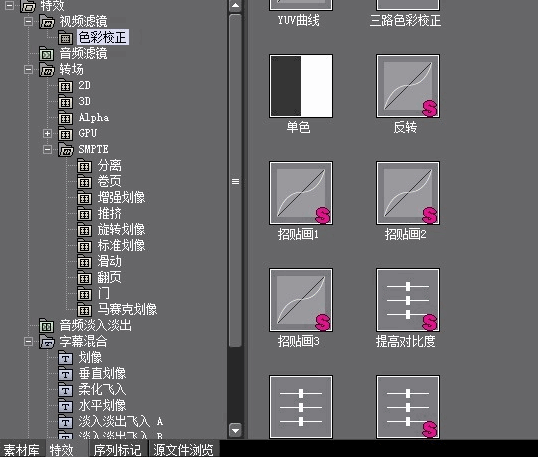Select the 柔化飞入 title mixer item
Viewport: 538px width, 457px height.
coord(102,389)
